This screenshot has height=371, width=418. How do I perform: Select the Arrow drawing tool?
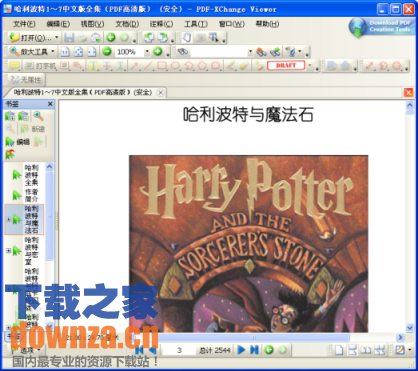pos(134,65)
